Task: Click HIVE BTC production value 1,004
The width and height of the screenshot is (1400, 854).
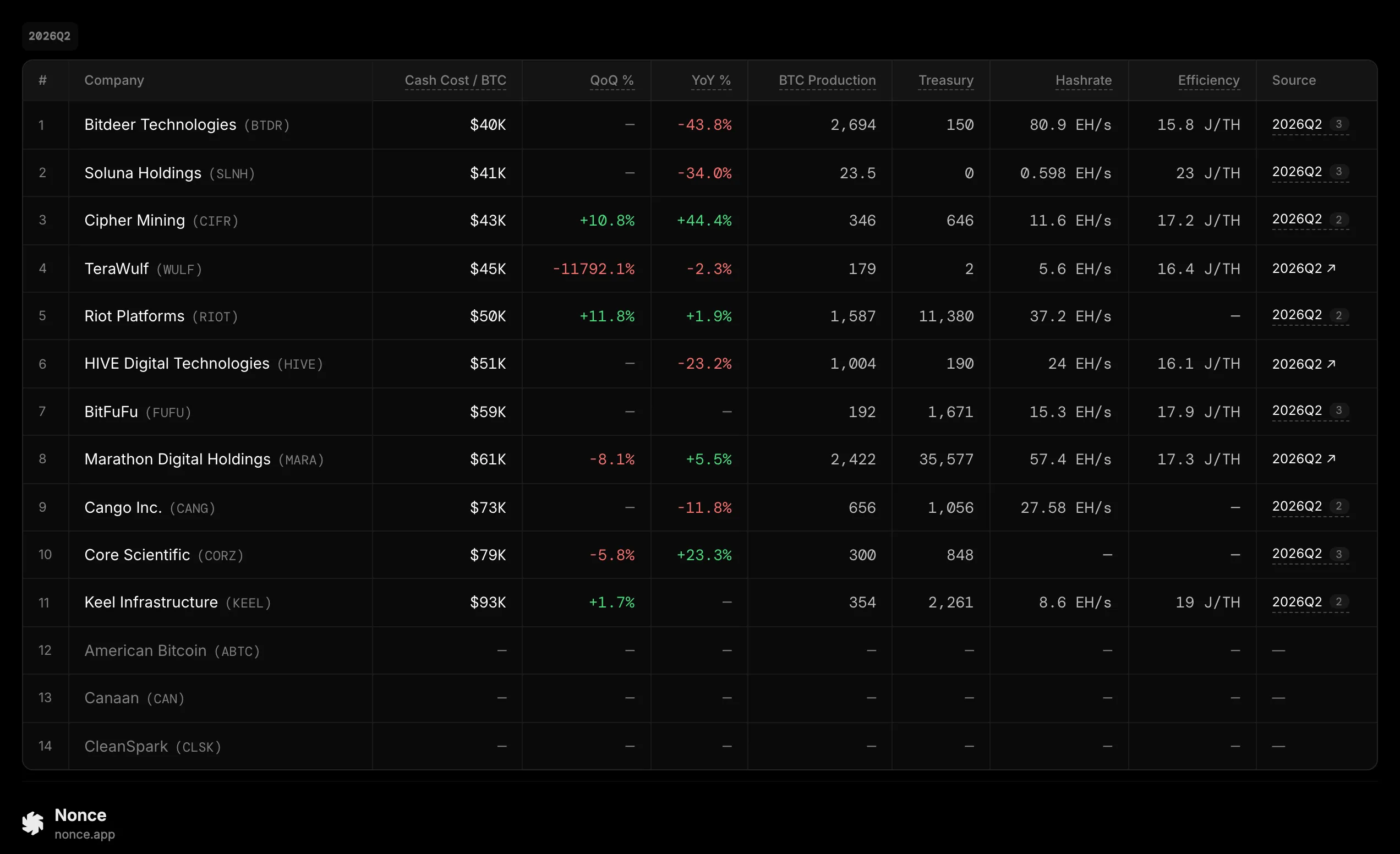Action: coord(853,363)
